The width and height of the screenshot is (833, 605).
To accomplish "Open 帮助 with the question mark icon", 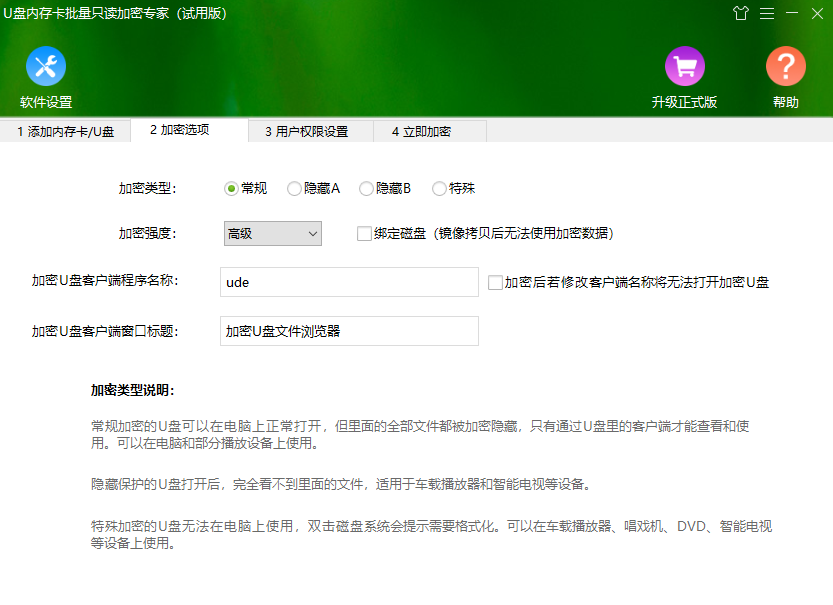I will click(x=786, y=69).
